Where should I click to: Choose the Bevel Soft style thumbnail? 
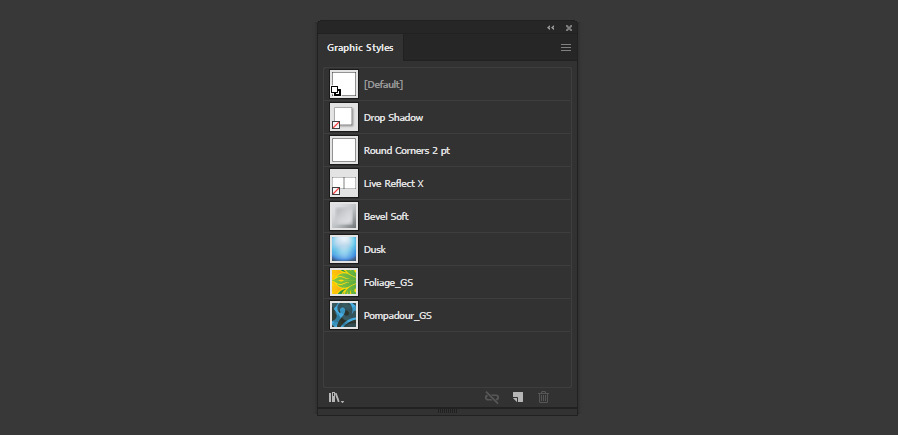pyautogui.click(x=344, y=216)
